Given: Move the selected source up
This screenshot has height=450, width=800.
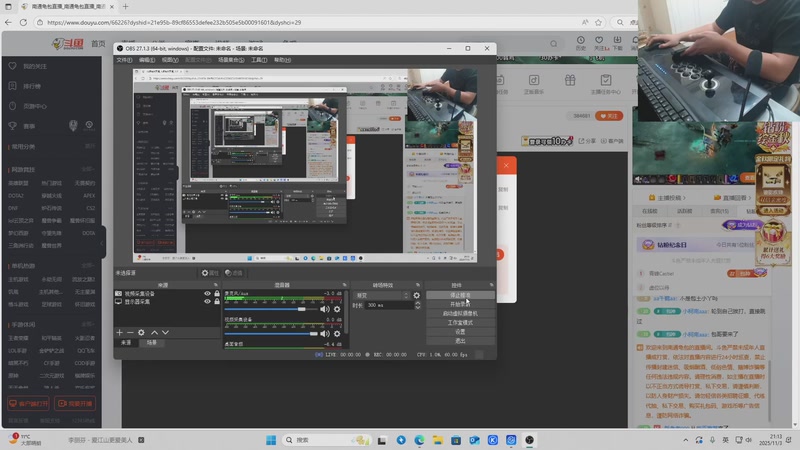Looking at the screenshot, I should click(x=155, y=333).
